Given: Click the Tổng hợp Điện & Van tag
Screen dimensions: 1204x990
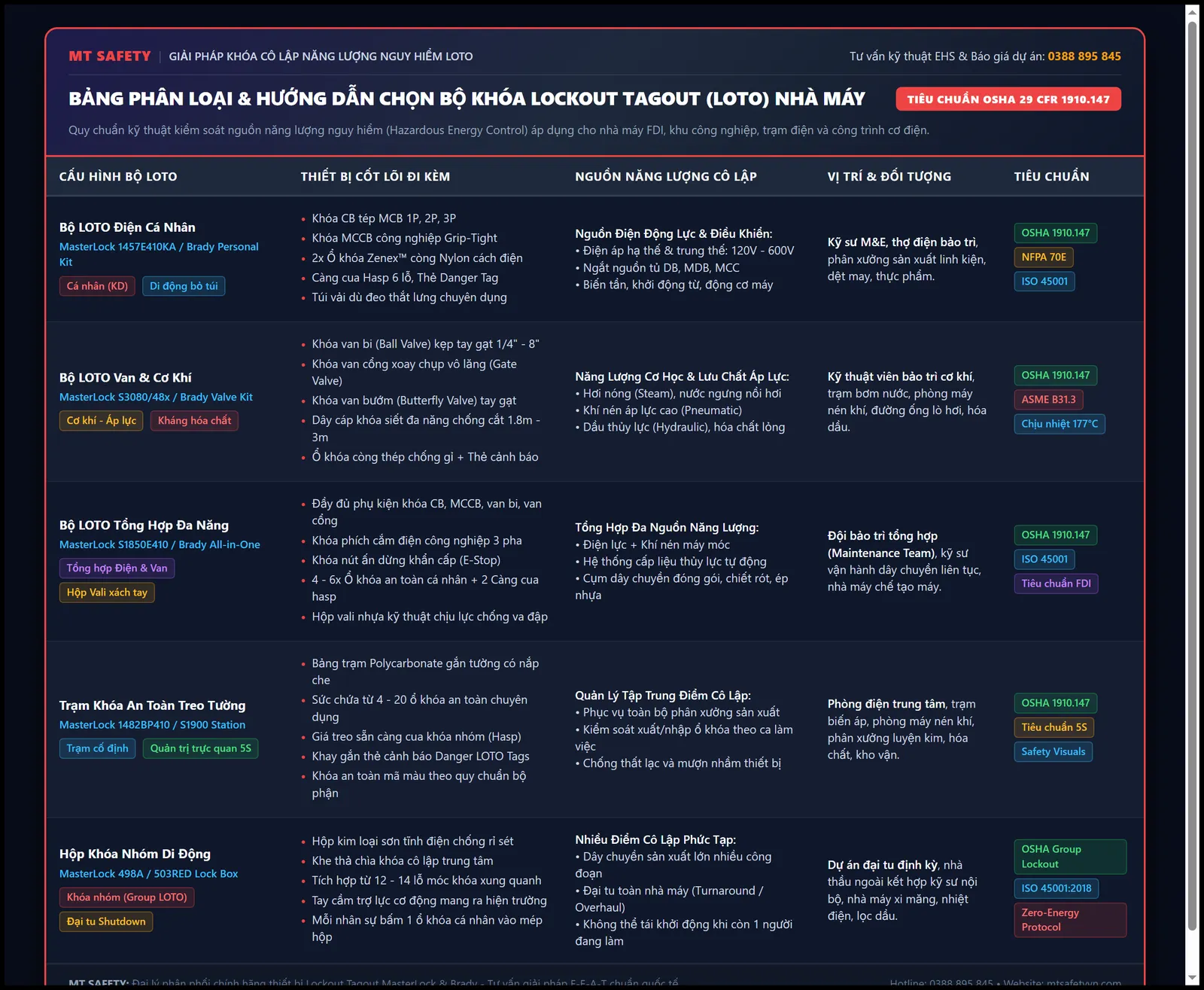Looking at the screenshot, I should (117, 568).
